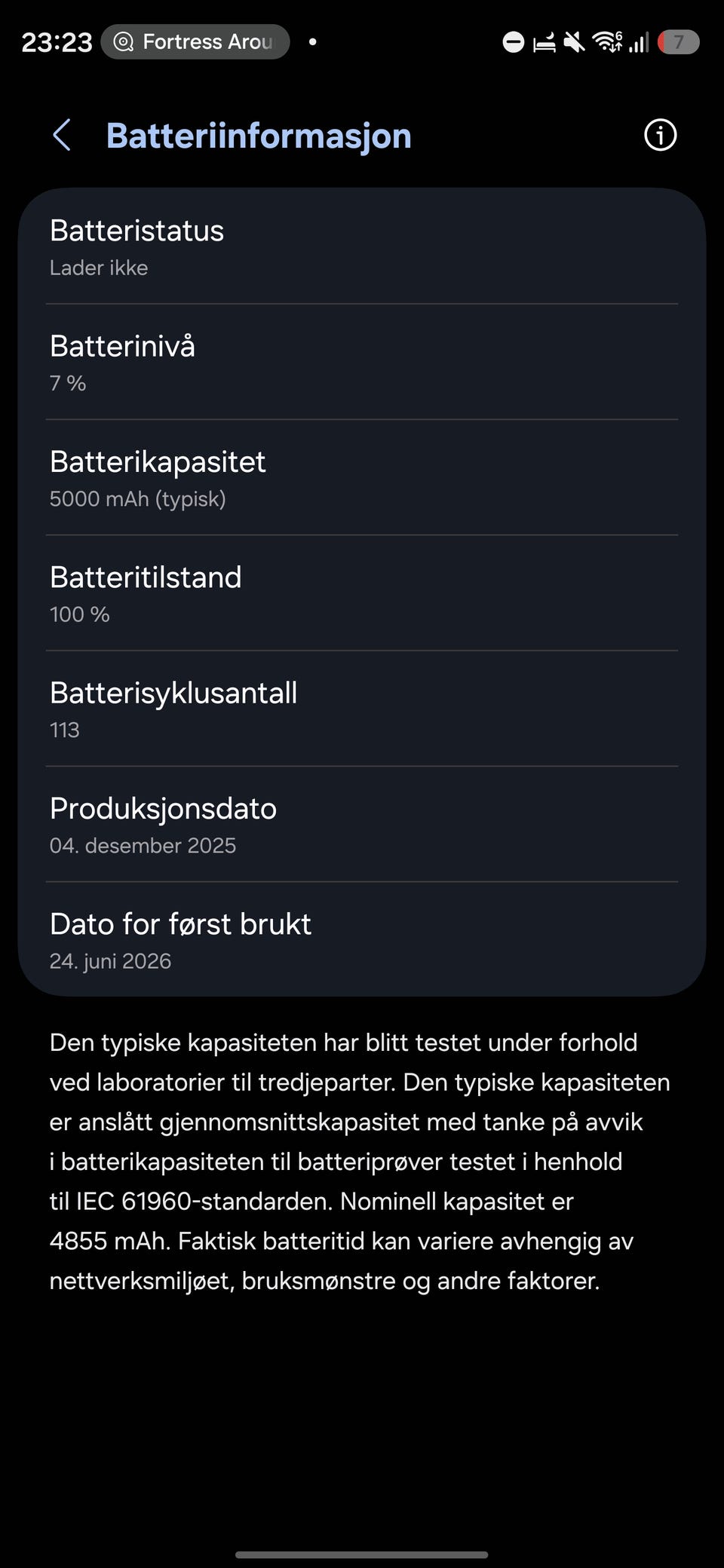Select the Batterisyklusantall 113 row

coord(362,709)
